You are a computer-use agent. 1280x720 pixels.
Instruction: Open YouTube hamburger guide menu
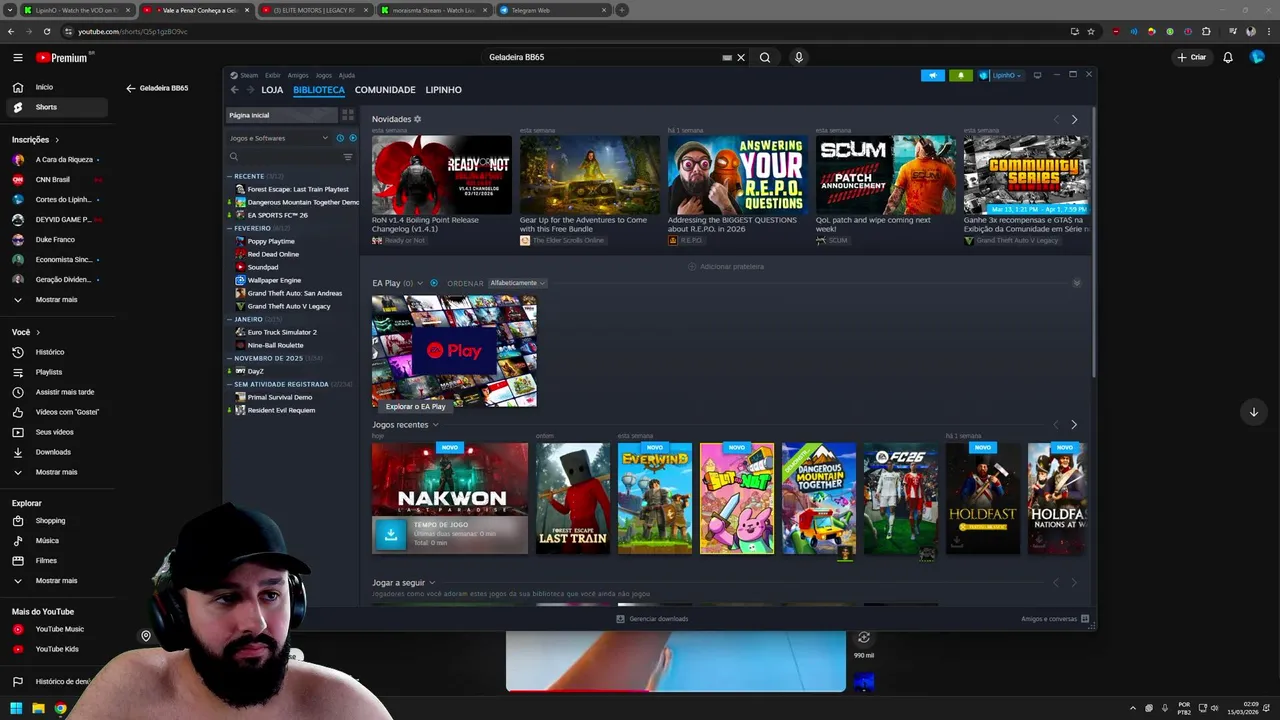click(18, 57)
